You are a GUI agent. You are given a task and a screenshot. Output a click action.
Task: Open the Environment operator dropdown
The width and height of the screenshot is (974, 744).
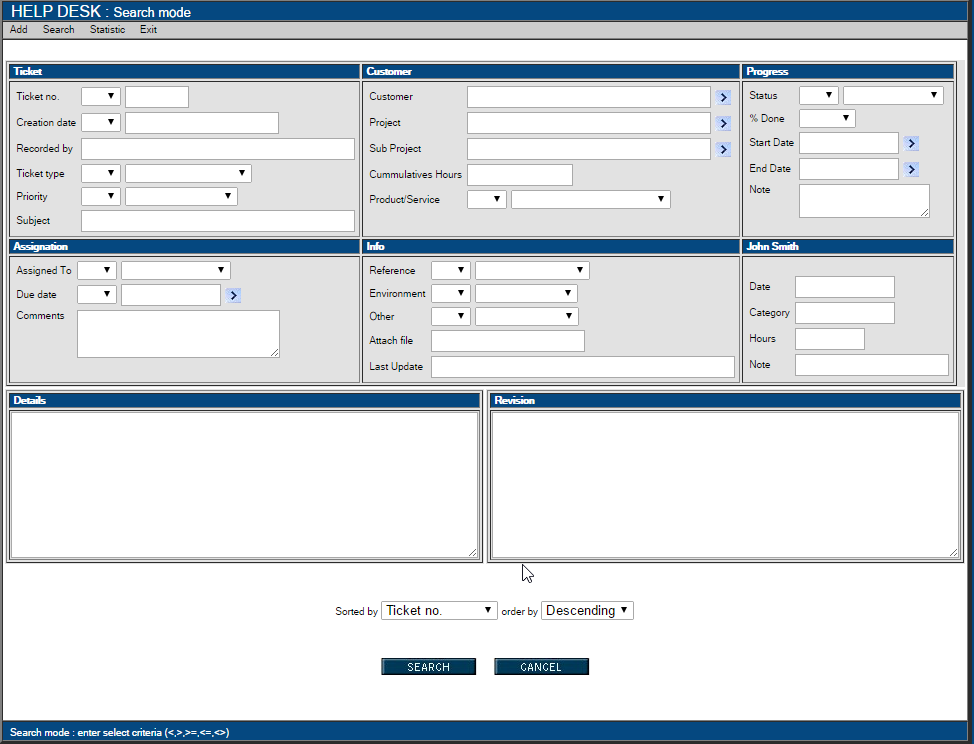click(x=451, y=293)
